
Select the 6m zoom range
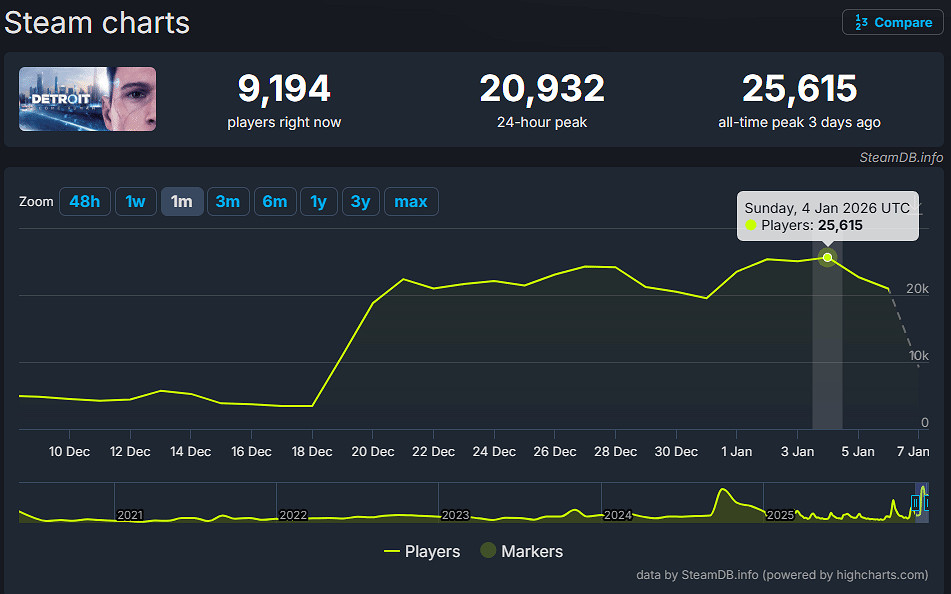click(275, 202)
